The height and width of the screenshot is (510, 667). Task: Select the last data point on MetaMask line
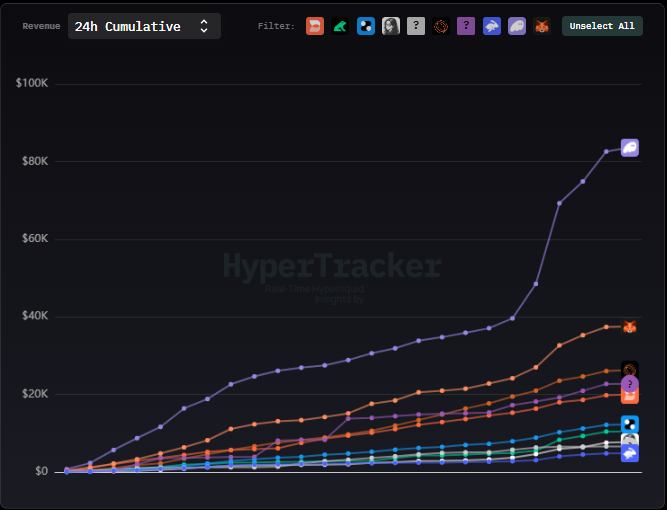point(606,327)
